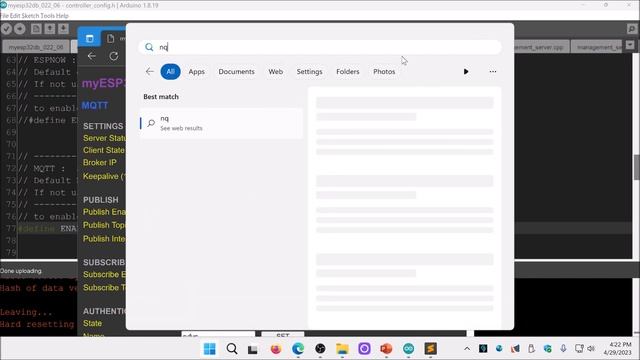Switch to Arduino IDE on the taskbar
This screenshot has height=360, width=640.
point(408,349)
